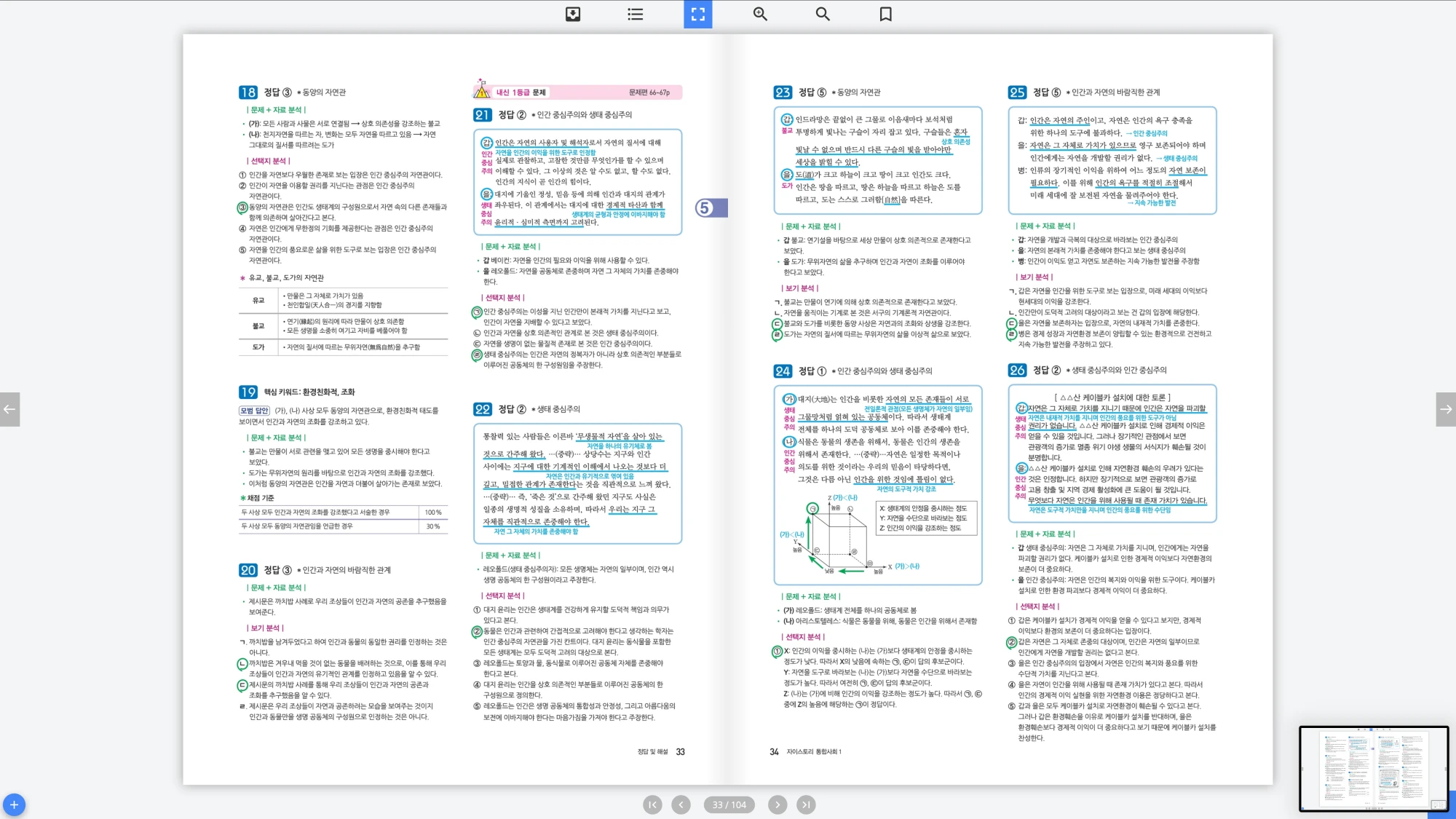
Task: Go to previous spread with left arrow
Action: point(9,409)
